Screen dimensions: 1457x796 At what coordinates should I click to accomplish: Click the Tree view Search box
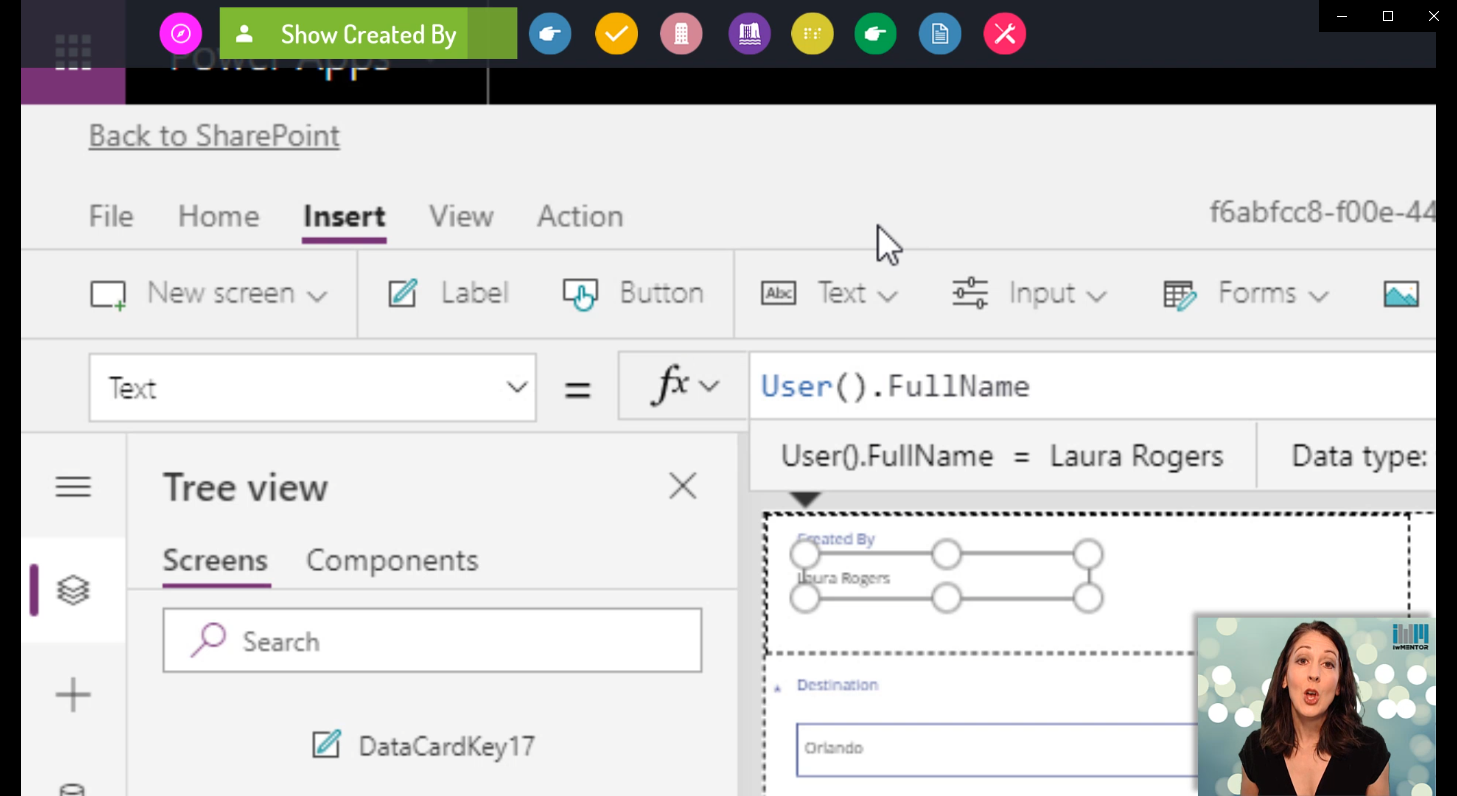point(432,641)
